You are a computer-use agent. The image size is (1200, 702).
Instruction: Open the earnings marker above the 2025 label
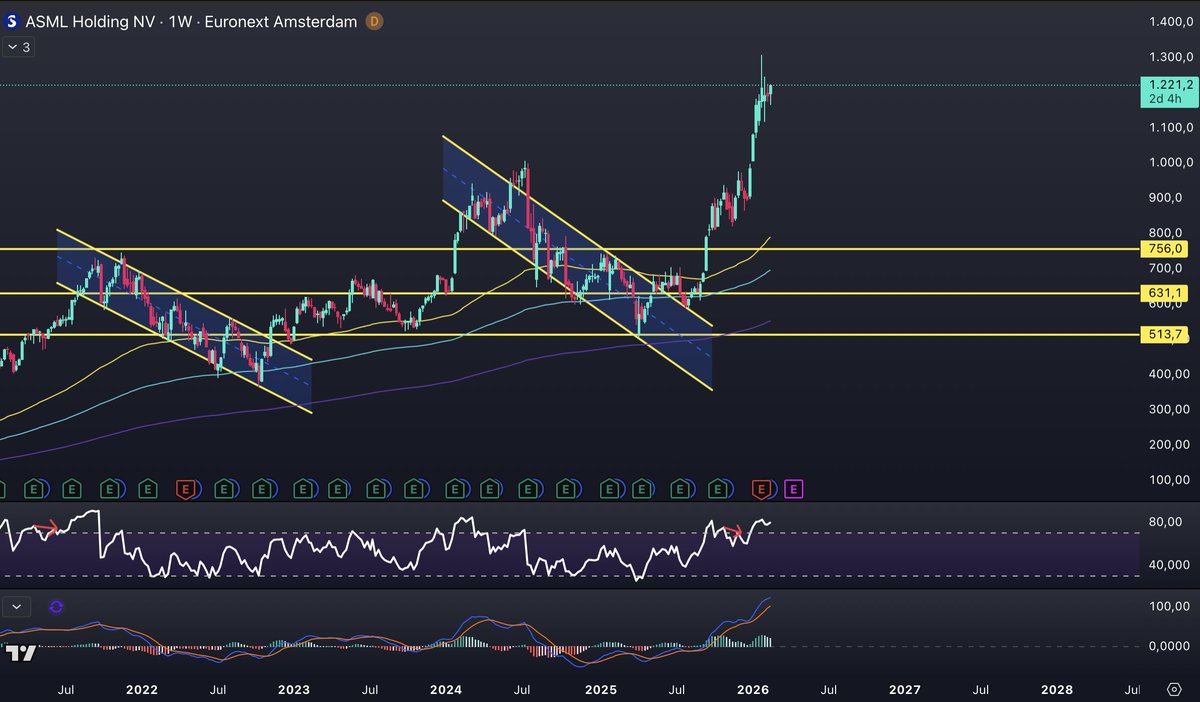608,488
